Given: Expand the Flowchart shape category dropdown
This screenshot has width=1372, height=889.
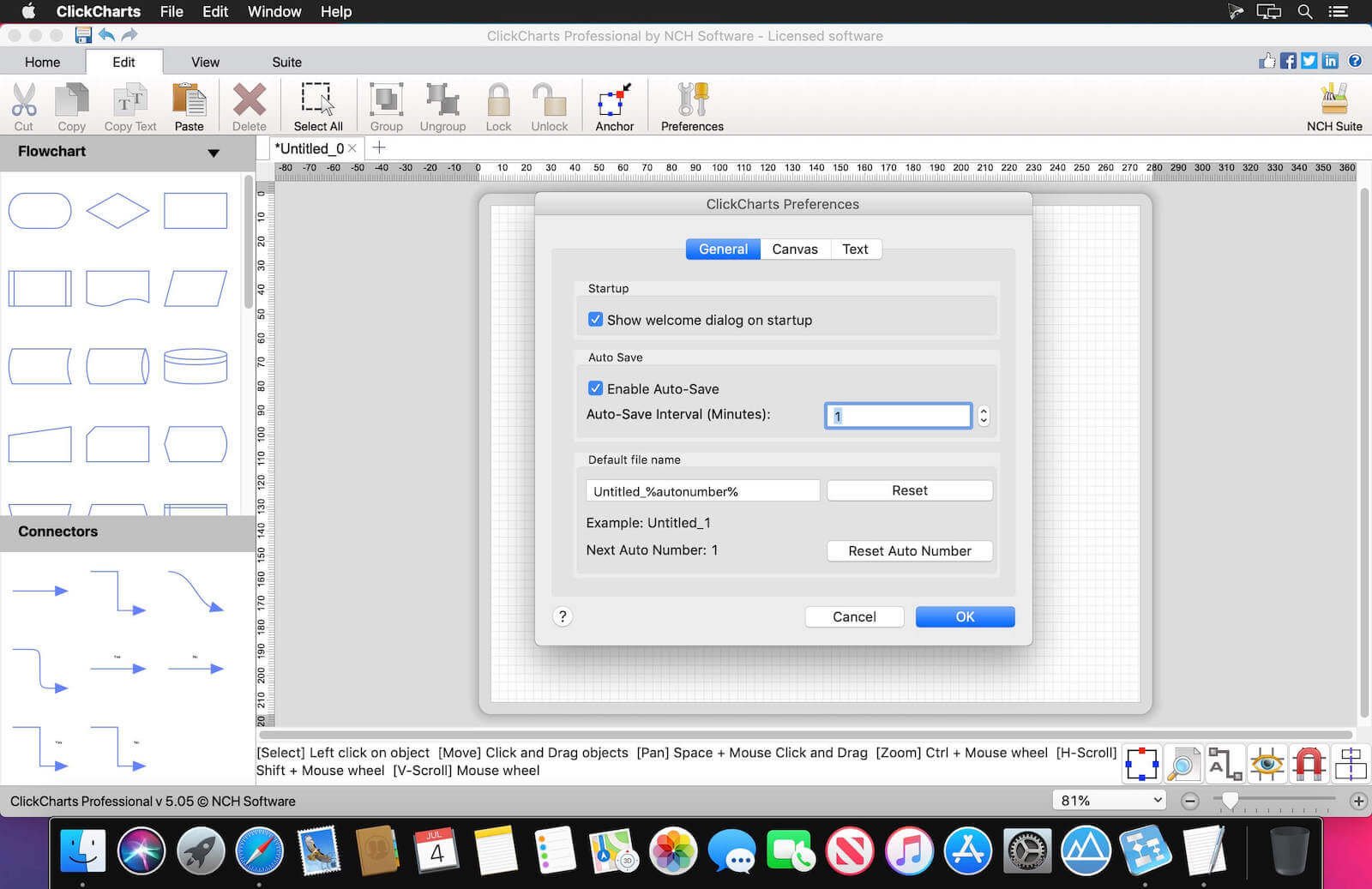Looking at the screenshot, I should [214, 153].
